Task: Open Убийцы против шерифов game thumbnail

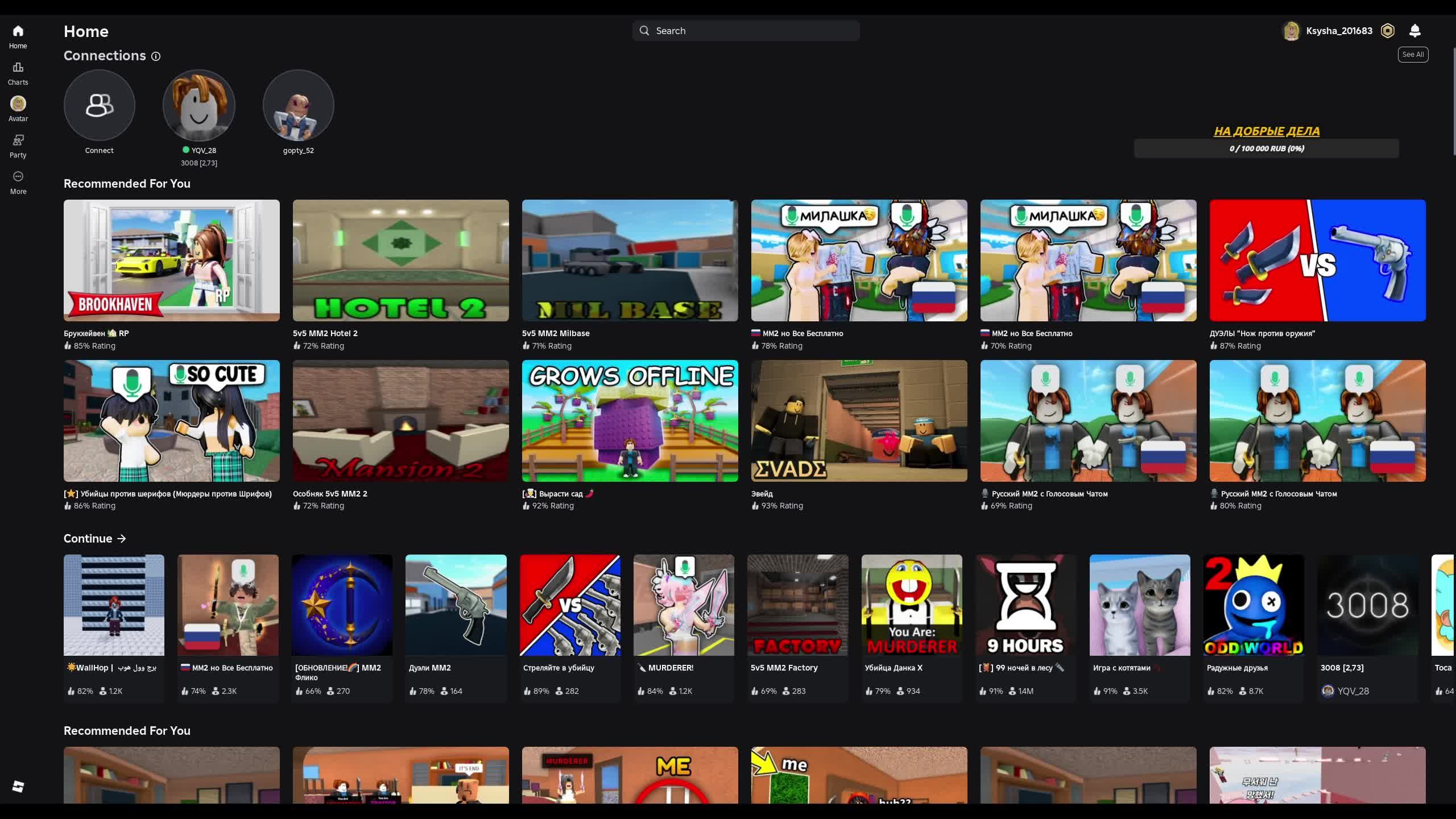Action: tap(172, 421)
